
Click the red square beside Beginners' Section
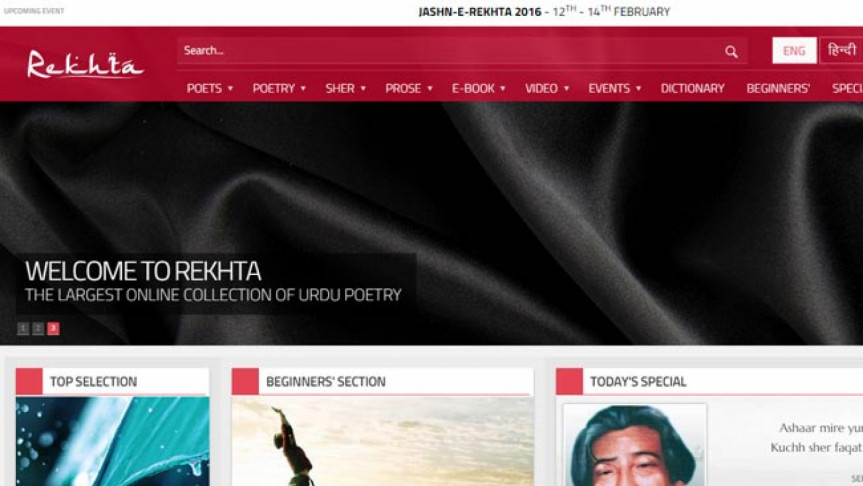point(245,381)
